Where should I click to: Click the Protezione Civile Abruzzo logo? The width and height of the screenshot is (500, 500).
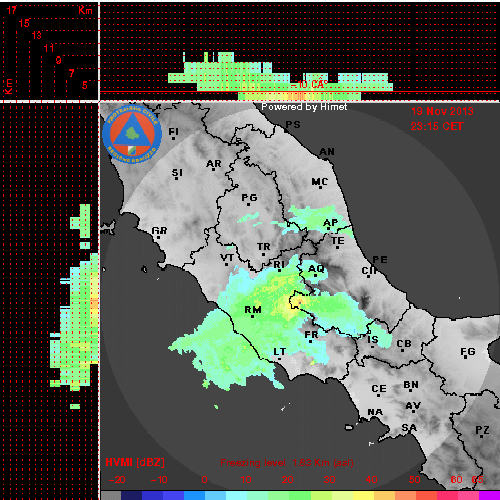pos(132,134)
